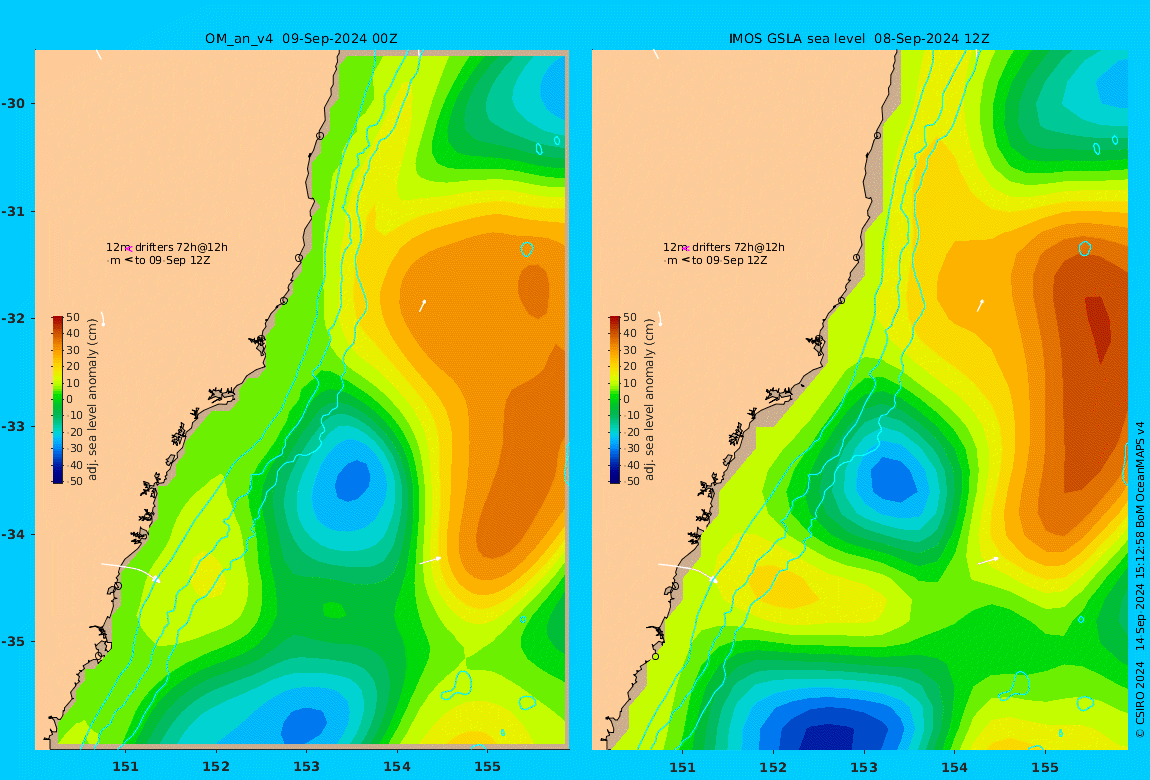Click the vertical CSIRO BoM OceanMAPS v4 copyright text

pyautogui.click(x=1140, y=579)
